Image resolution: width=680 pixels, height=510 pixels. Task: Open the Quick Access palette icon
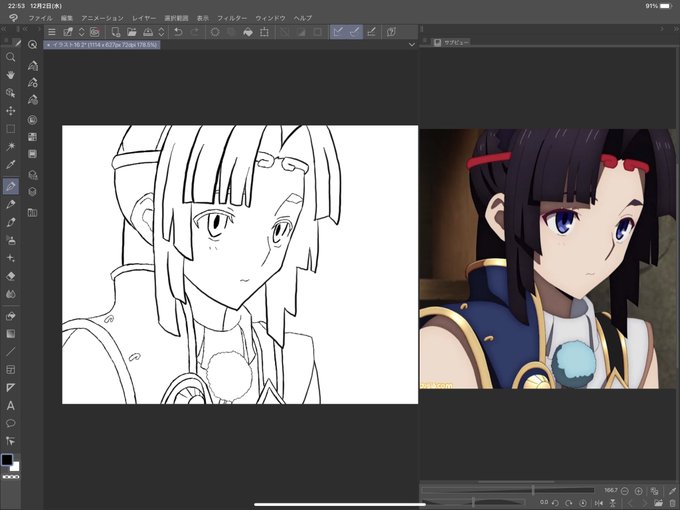(x=33, y=45)
